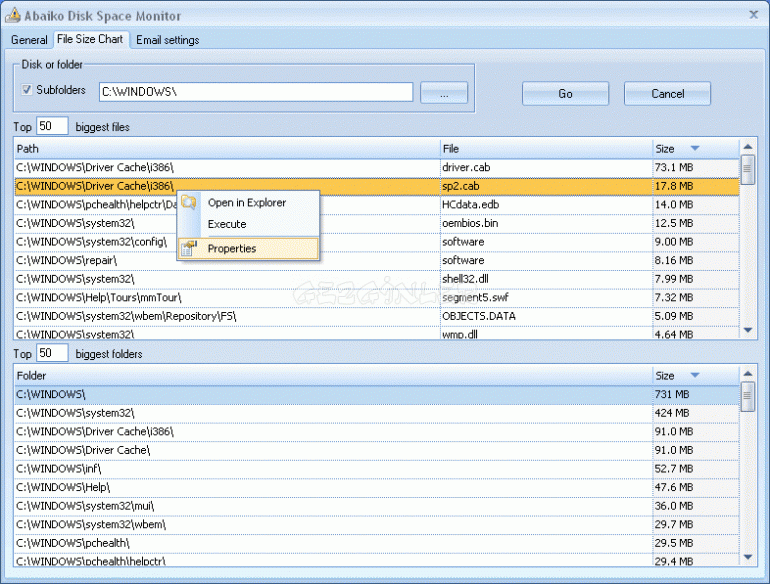
Task: Click the C:\WINDOWS\ path input field
Action: coord(256,92)
